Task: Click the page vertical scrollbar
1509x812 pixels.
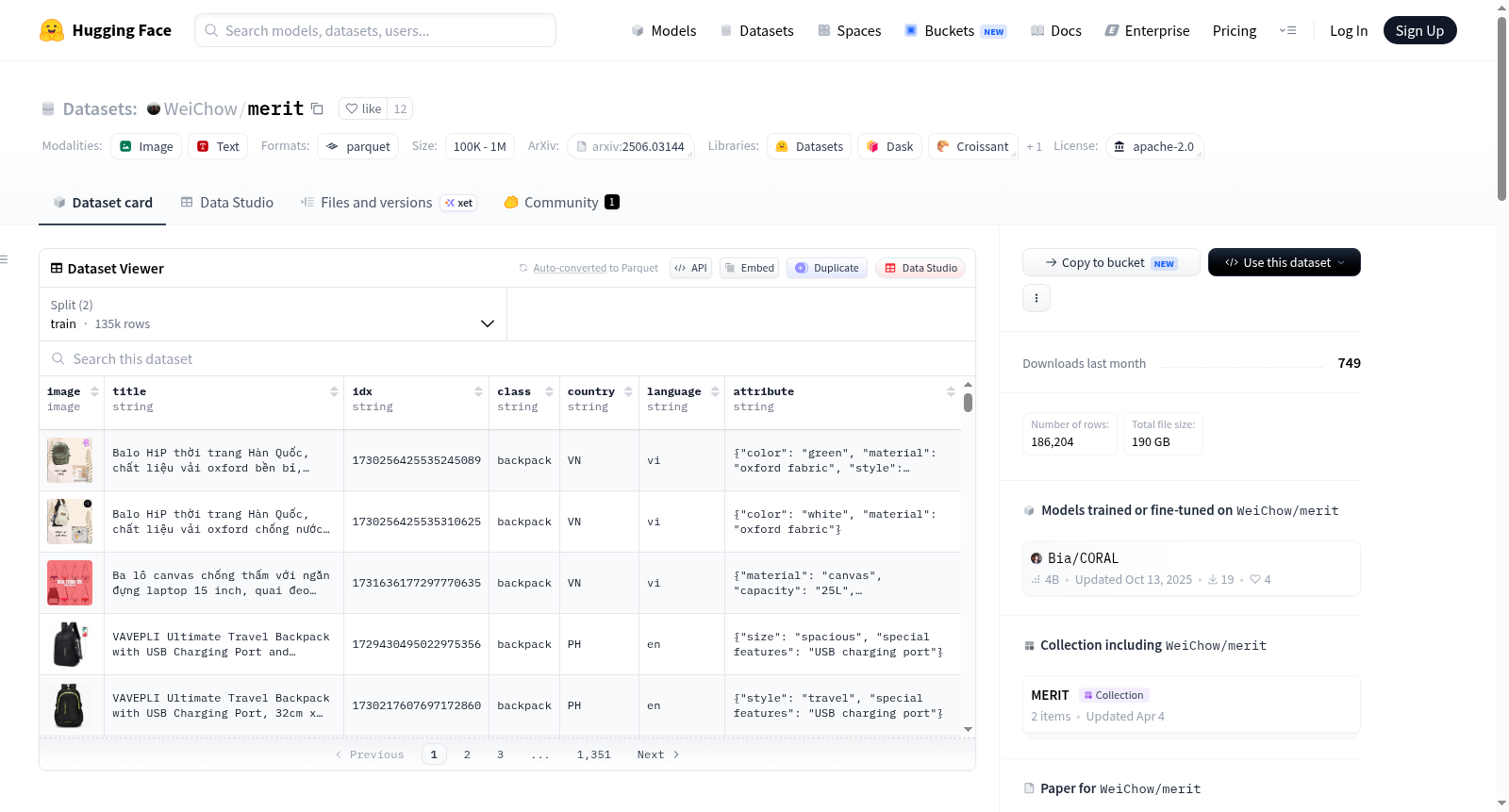Action: tap(1501, 108)
